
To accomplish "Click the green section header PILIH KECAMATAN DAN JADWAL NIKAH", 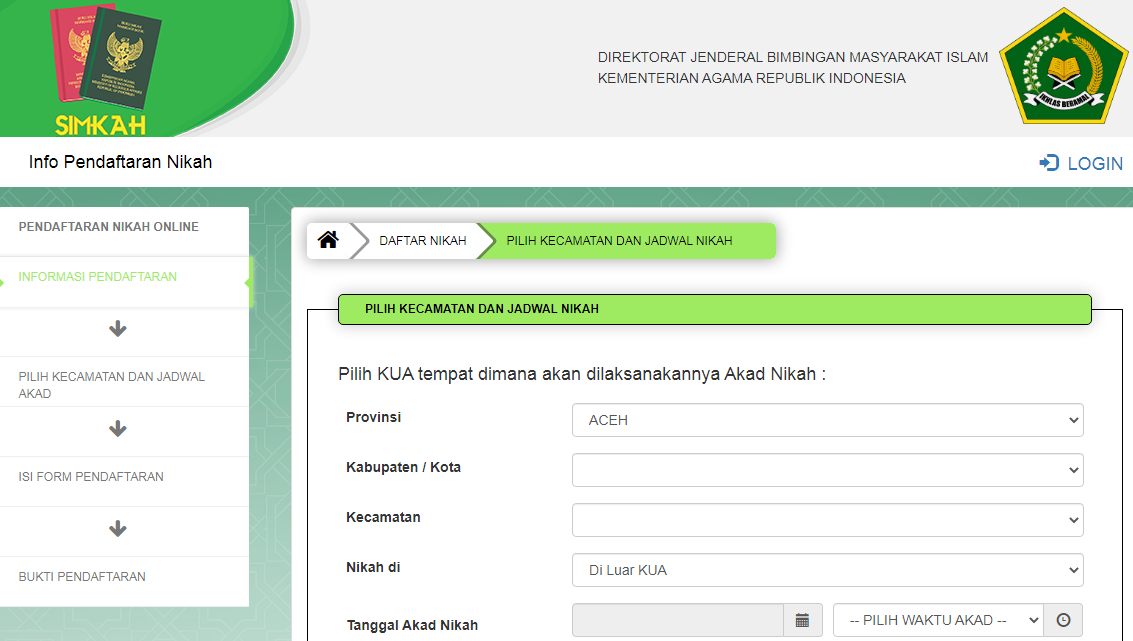I will [715, 309].
